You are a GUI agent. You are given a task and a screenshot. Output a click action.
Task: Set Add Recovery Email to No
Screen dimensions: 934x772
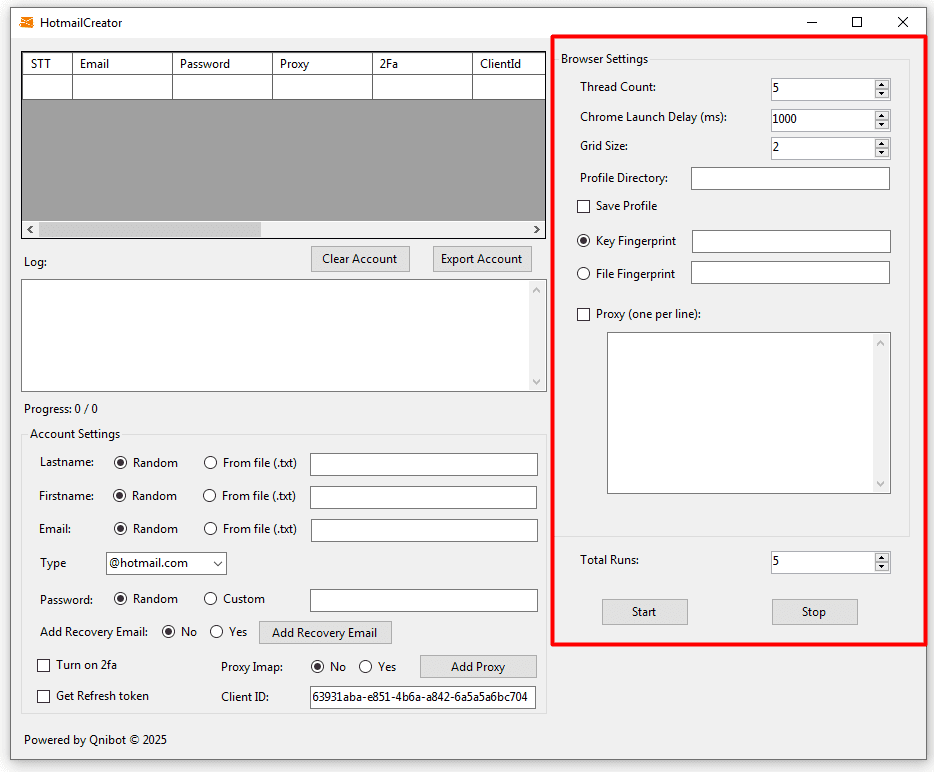click(169, 631)
